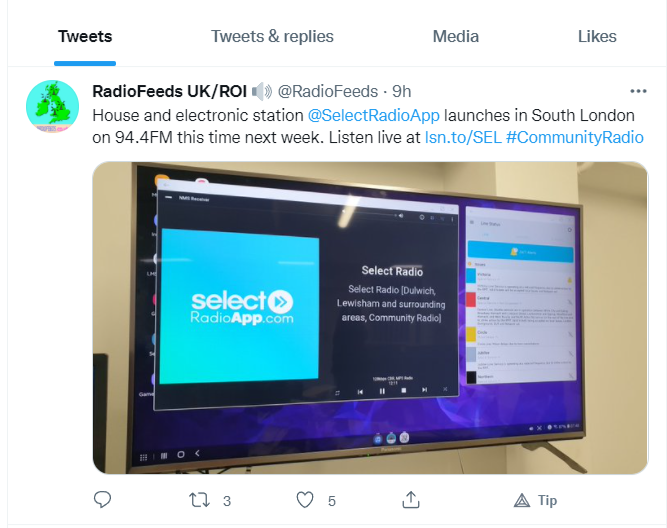667x528 pixels.
Task: Switch to the Media tab
Action: point(456,37)
